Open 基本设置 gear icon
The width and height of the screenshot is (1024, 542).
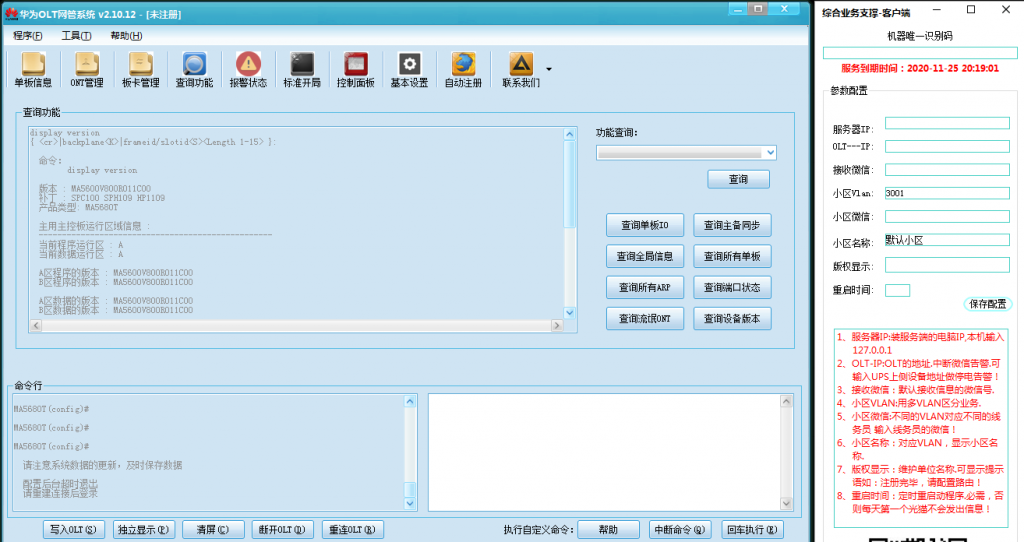[409, 70]
